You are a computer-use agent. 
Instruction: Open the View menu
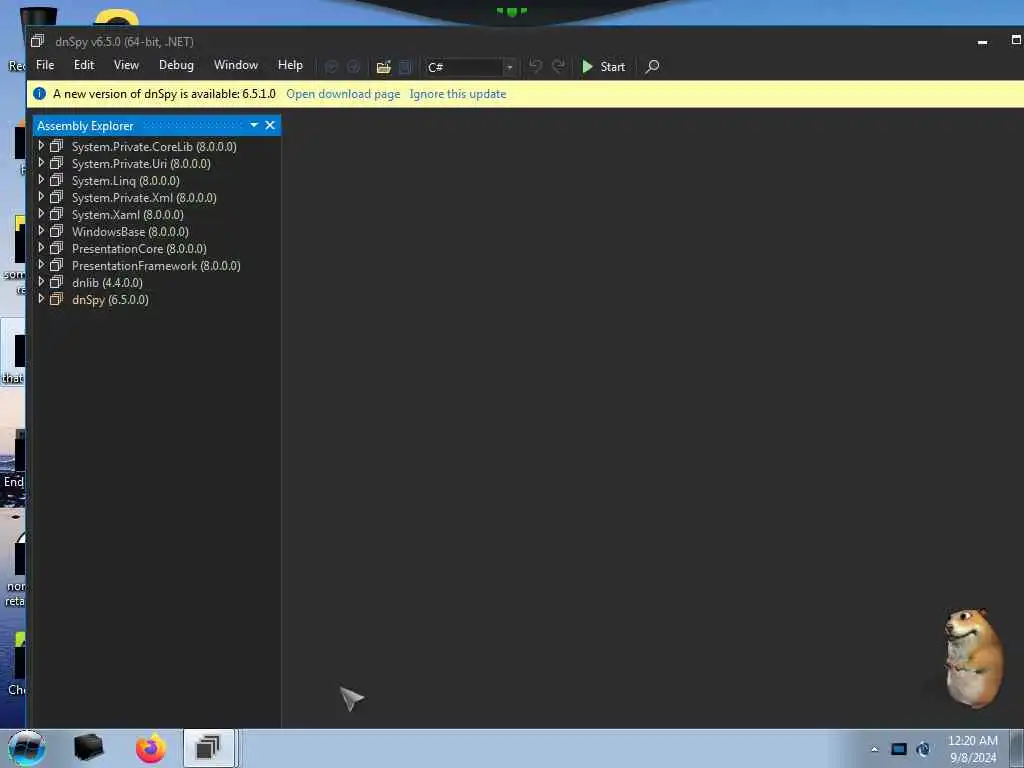[126, 65]
